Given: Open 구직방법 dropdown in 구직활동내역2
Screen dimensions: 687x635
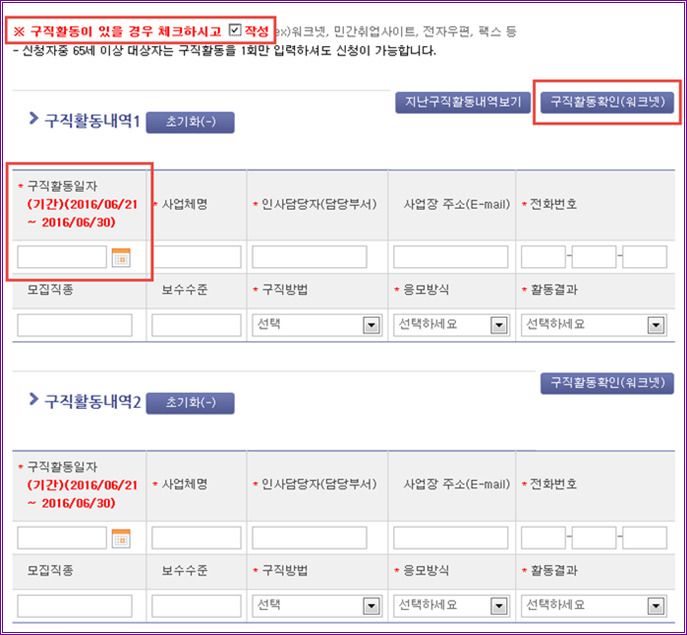Looking at the screenshot, I should click(317, 606).
